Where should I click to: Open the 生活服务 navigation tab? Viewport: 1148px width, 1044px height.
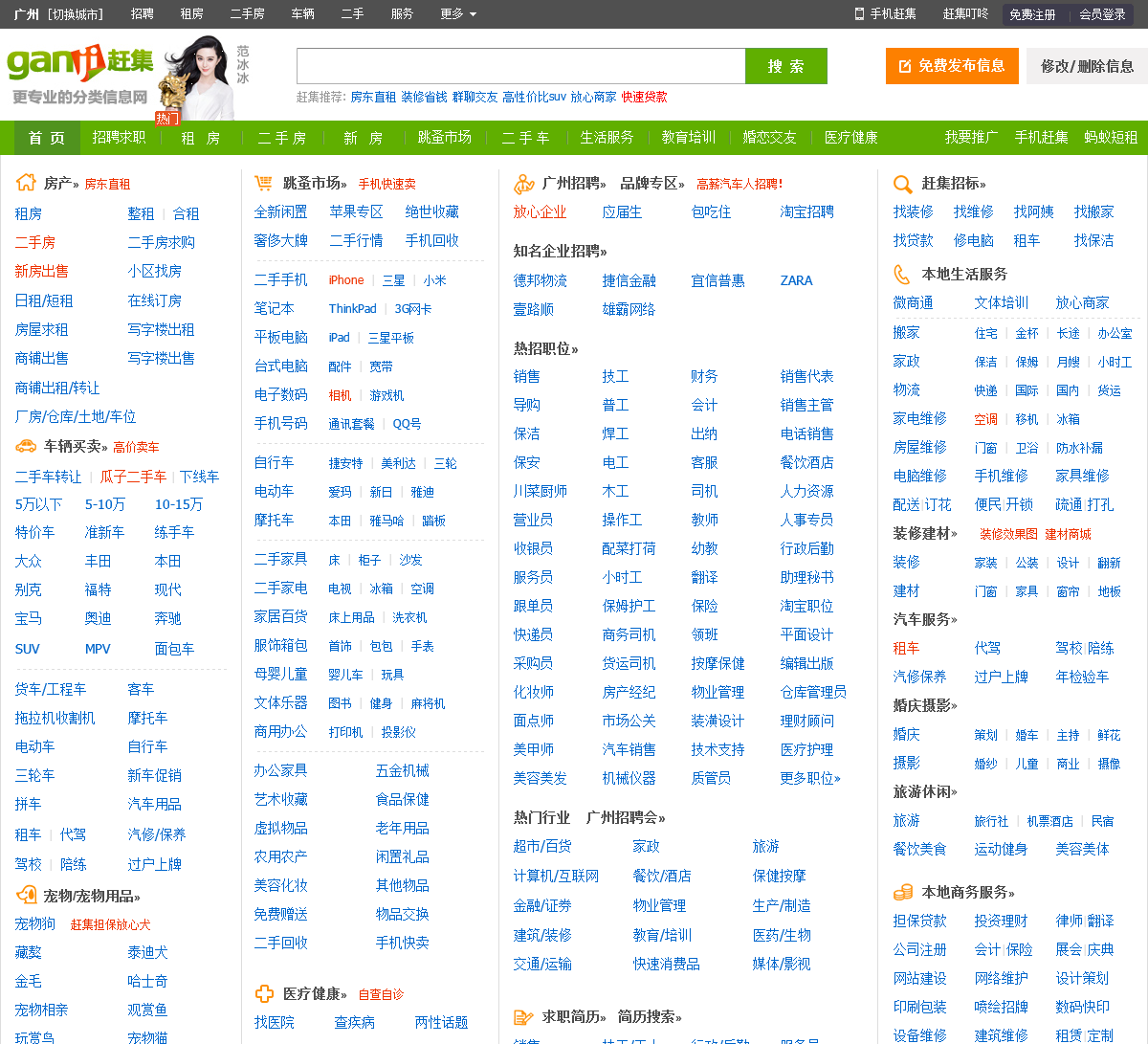(x=607, y=138)
